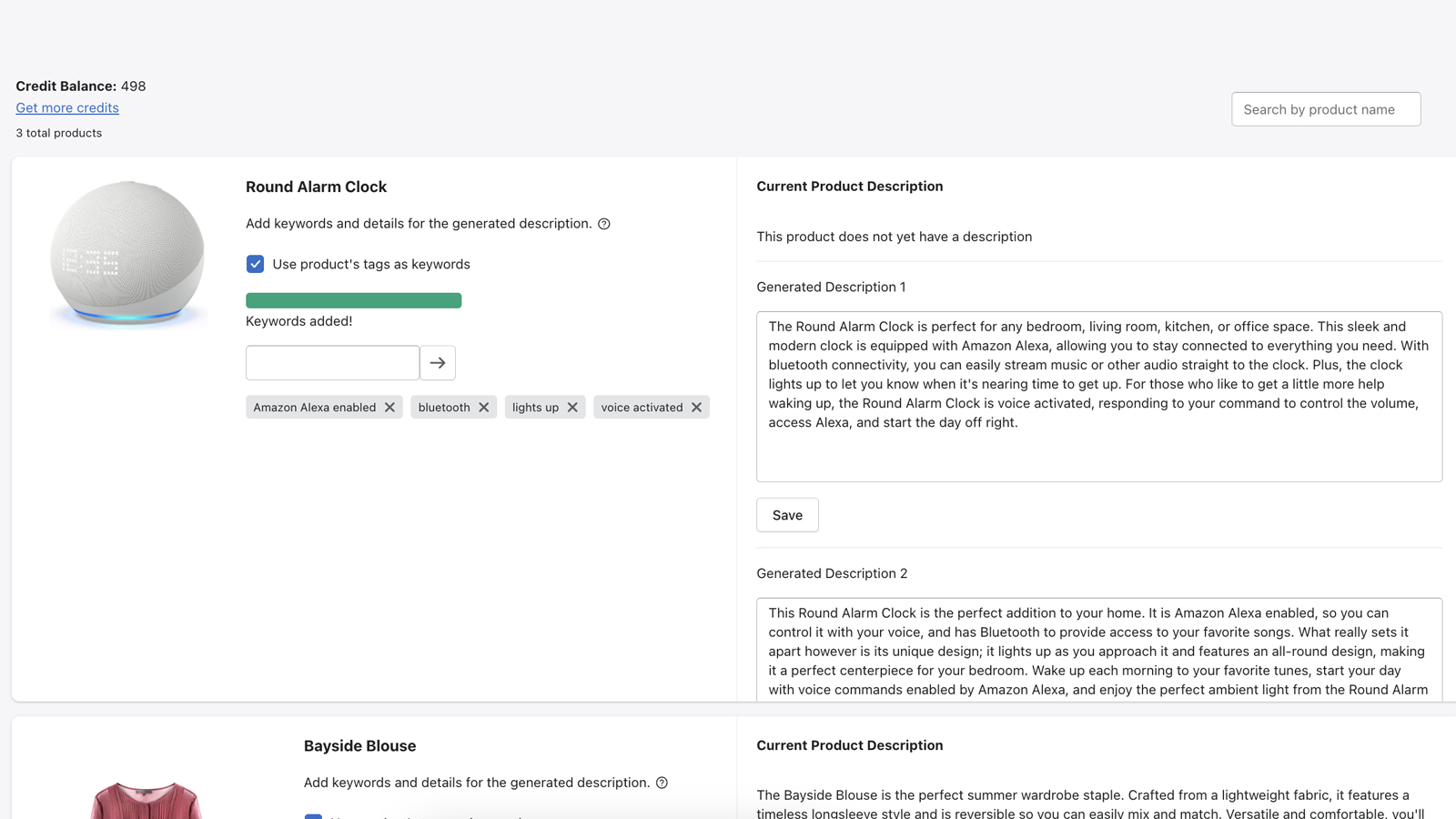Click the Bayside Blouse current description paragraph
Image resolution: width=1456 pixels, height=819 pixels.
1092,804
